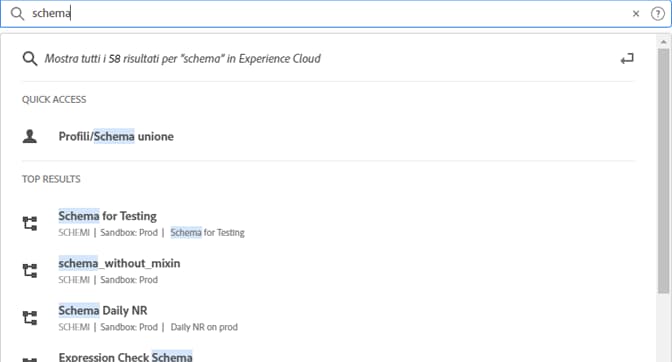Click the schema icon beside schema_without_mixin
Screen dimensions: 672x362
pos(30,271)
